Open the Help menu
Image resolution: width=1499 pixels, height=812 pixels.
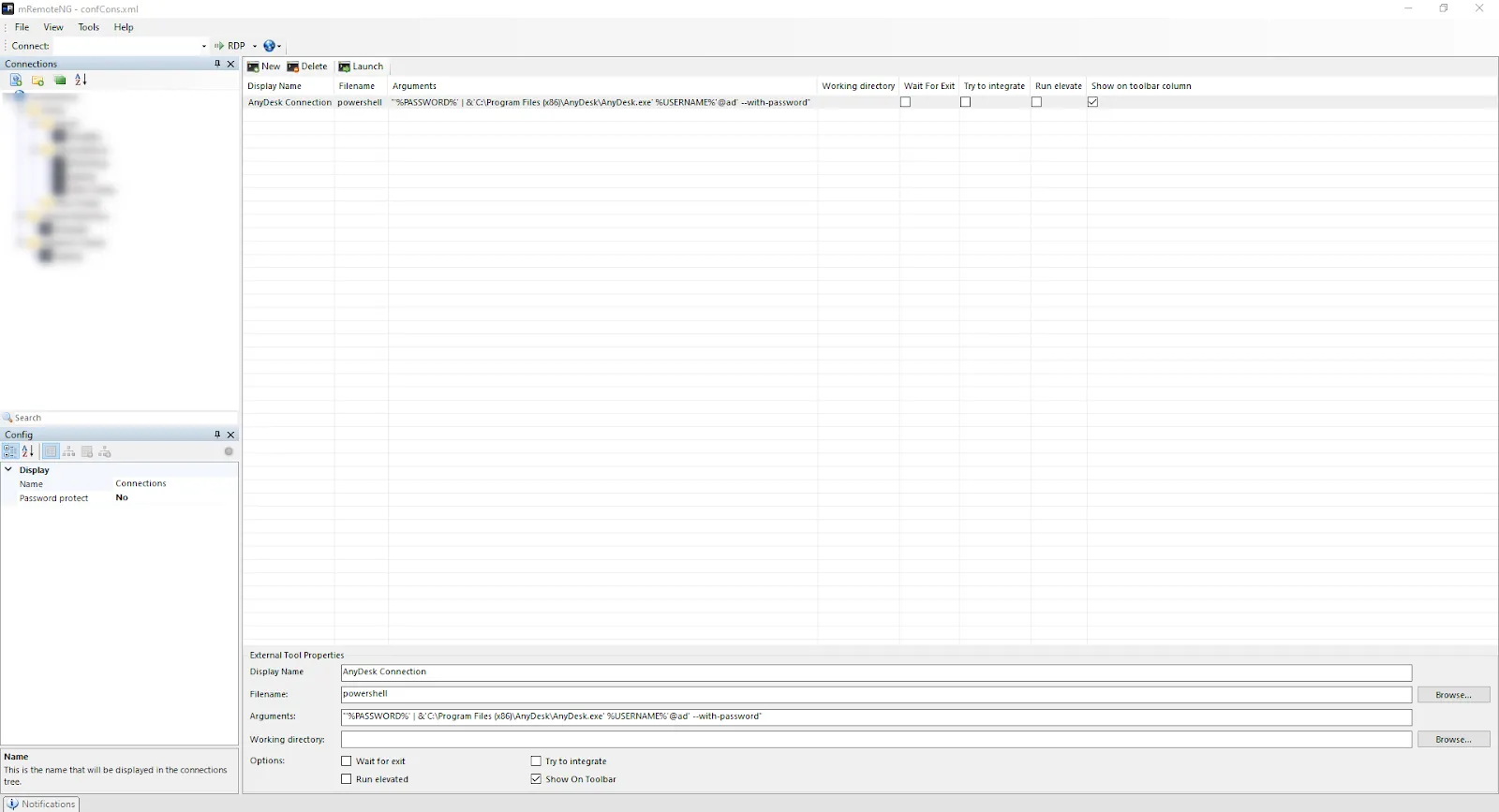(124, 27)
